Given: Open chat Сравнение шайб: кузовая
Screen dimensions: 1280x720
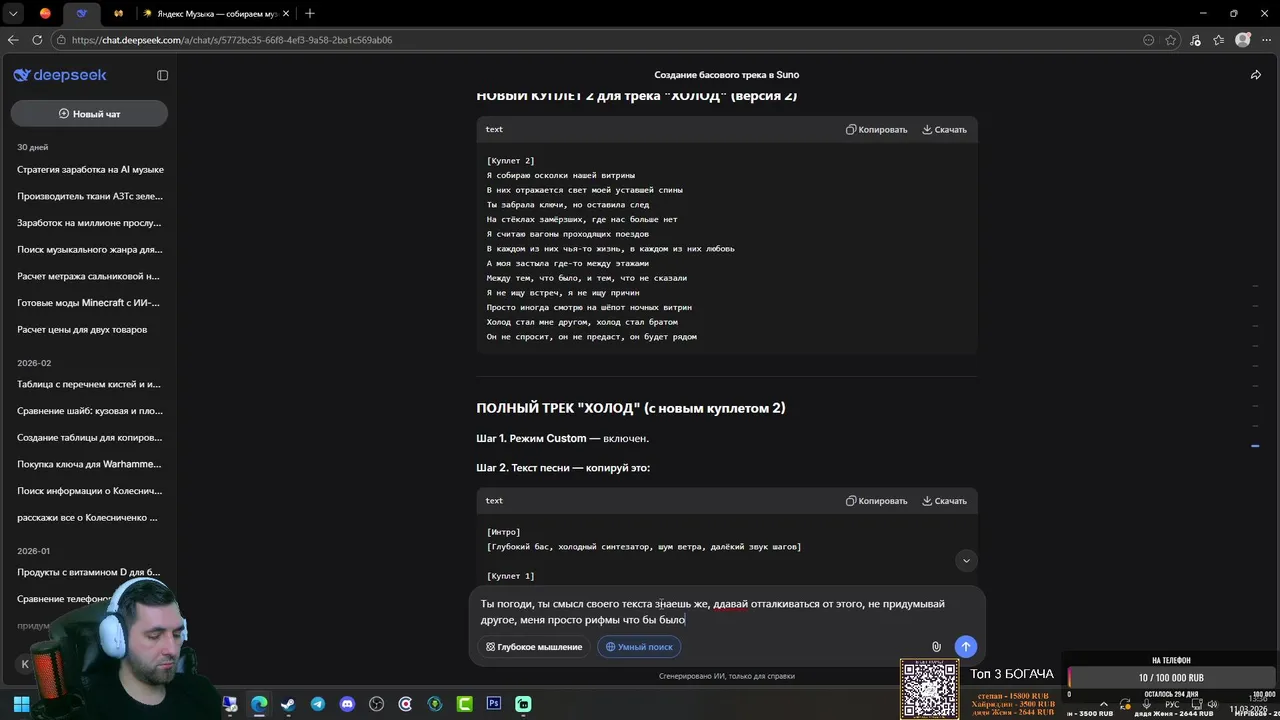Looking at the screenshot, I should point(90,411).
